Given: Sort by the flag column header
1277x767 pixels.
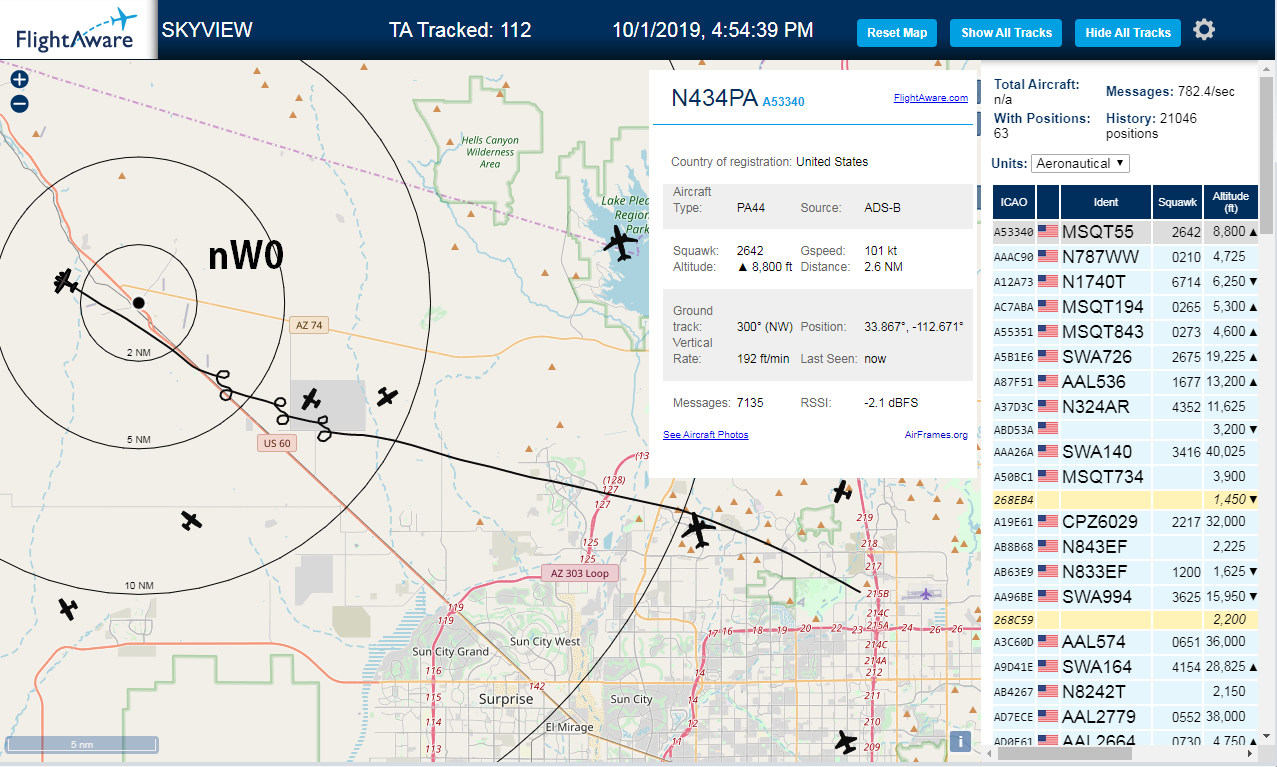Looking at the screenshot, I should (x=1048, y=202).
